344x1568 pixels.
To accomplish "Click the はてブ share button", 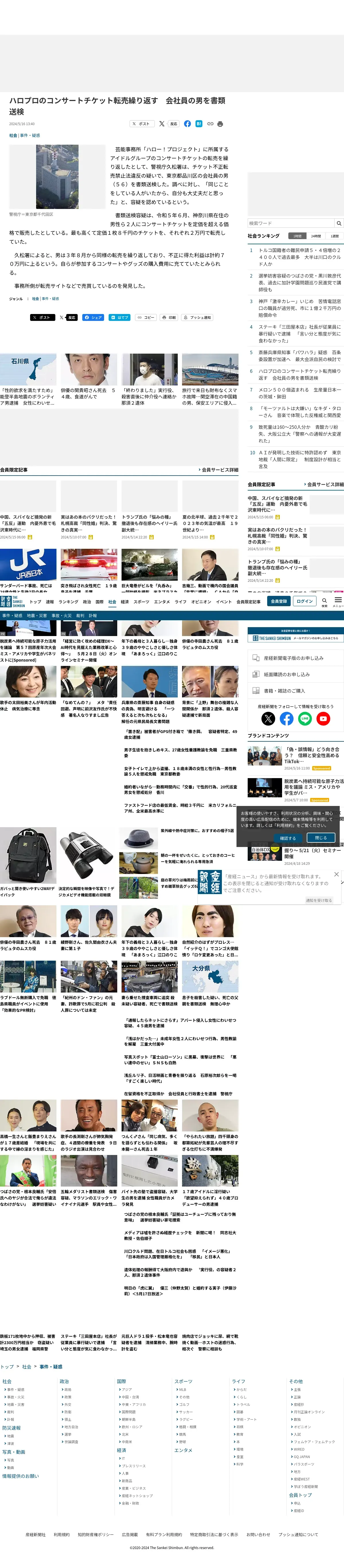I will click(120, 317).
